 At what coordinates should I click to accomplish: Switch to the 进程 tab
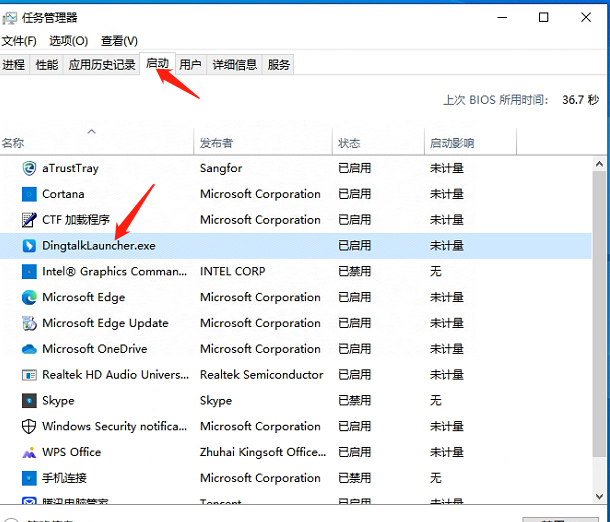(x=14, y=65)
